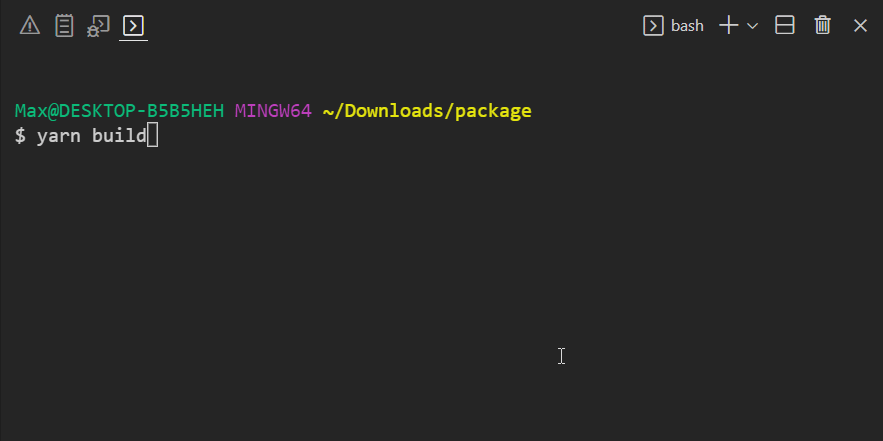Click the ~/Downloads/package path text

(427, 111)
